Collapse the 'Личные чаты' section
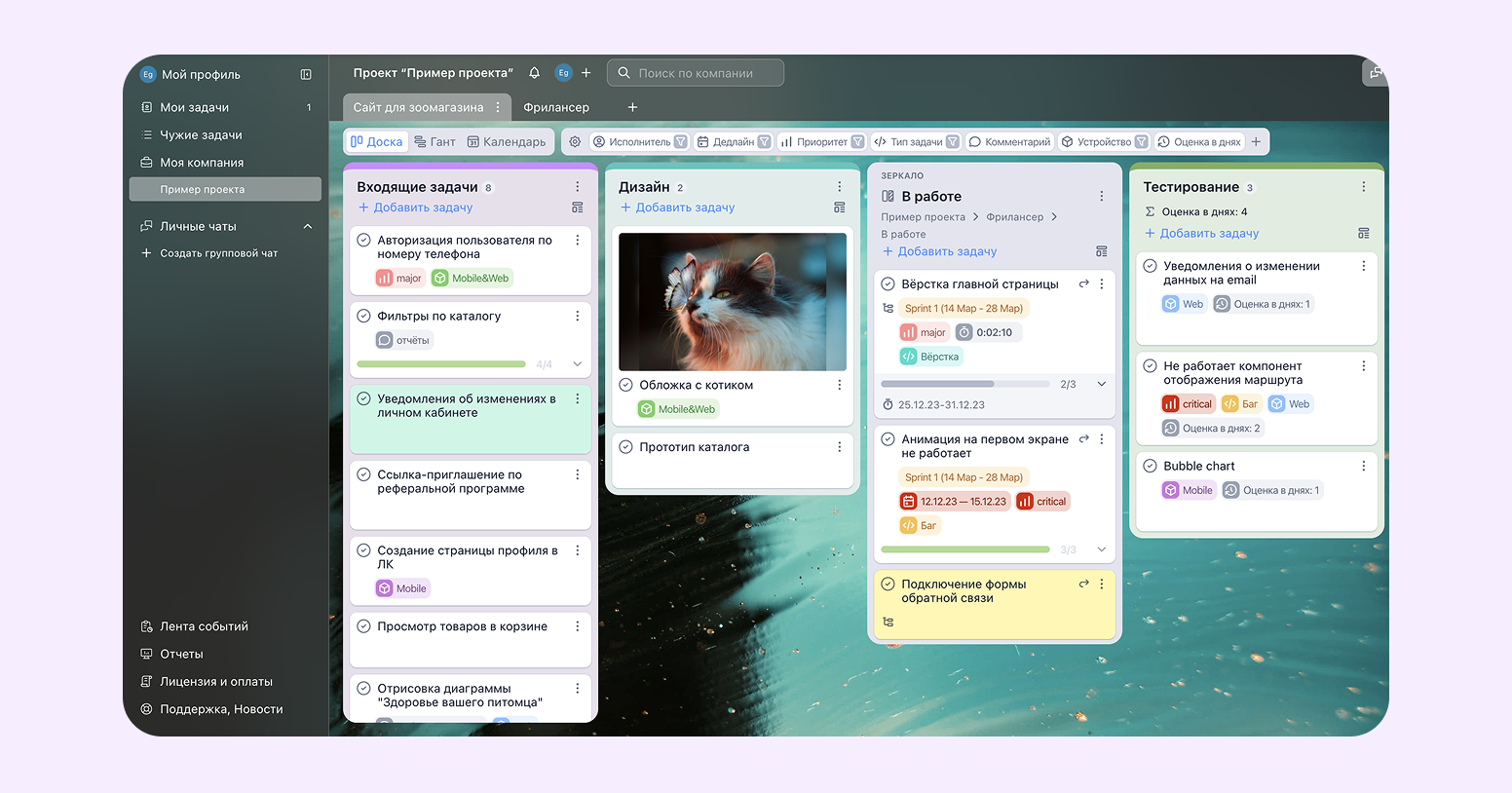Screen dimensions: 1512x793 (x=308, y=225)
